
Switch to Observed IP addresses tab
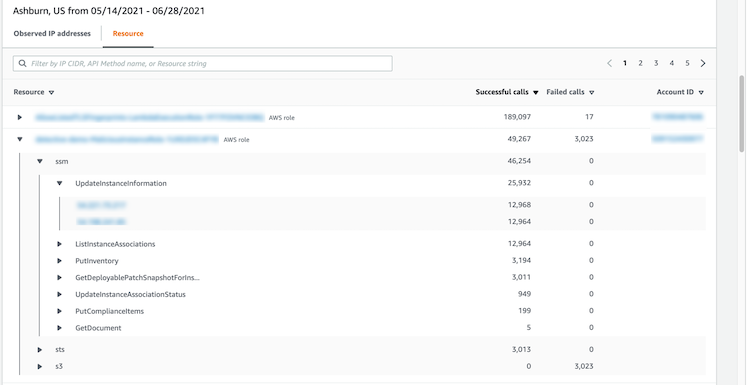[x=52, y=33]
